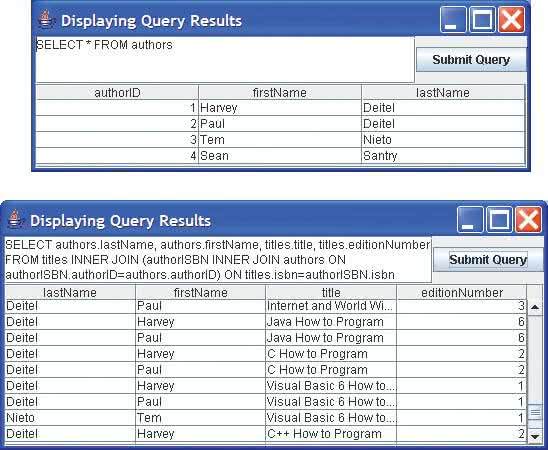Screen dimensions: 548x450
Task: Select the top table's lastName column header
Action: tap(443, 93)
